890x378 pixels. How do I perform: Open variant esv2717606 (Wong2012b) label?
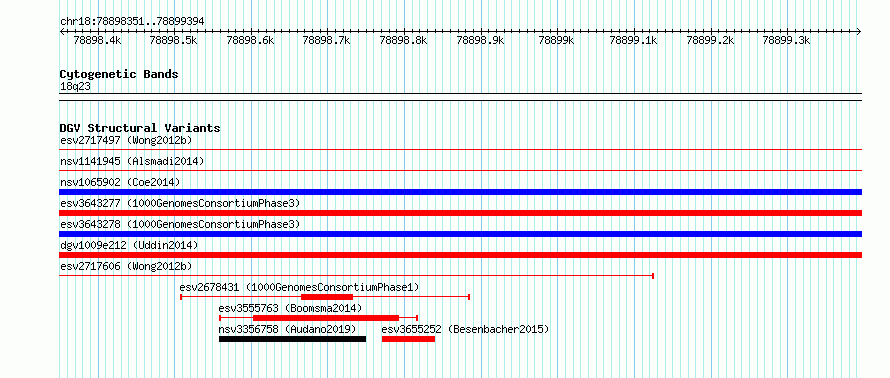point(126,266)
